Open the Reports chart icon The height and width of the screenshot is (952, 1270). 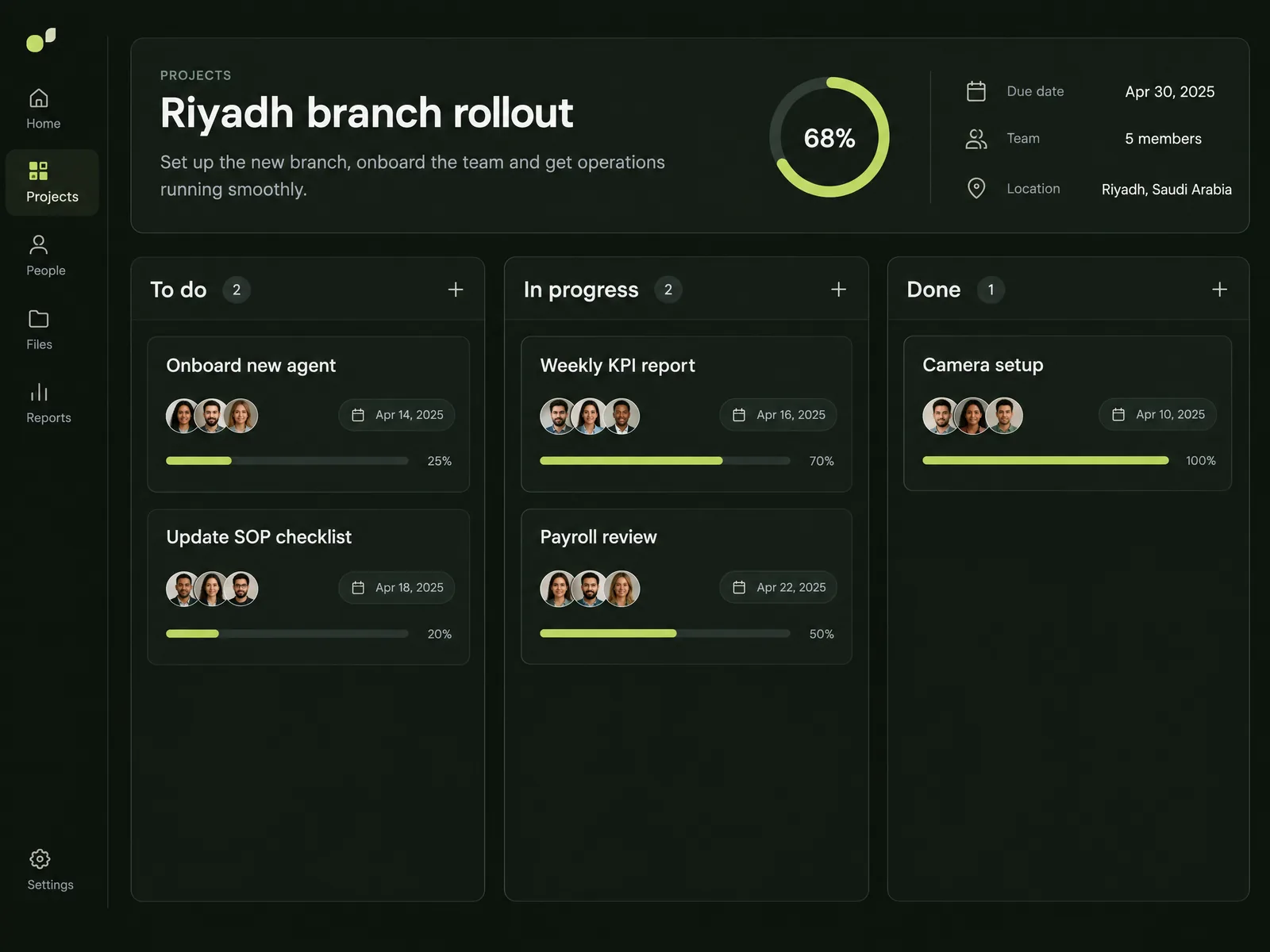39,392
